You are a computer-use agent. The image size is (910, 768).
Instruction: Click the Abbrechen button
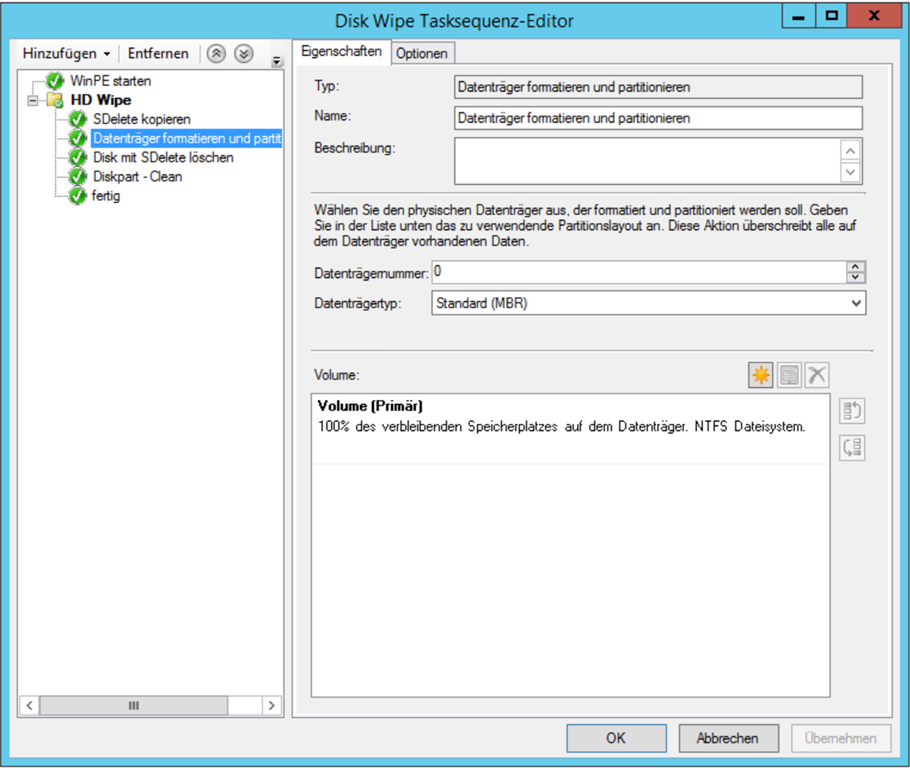[727, 738]
